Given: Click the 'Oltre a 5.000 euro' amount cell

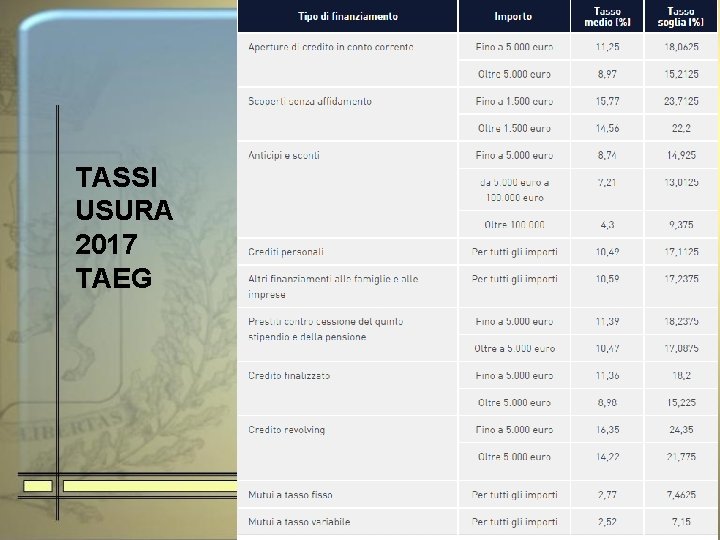Looking at the screenshot, I should coord(514,349).
